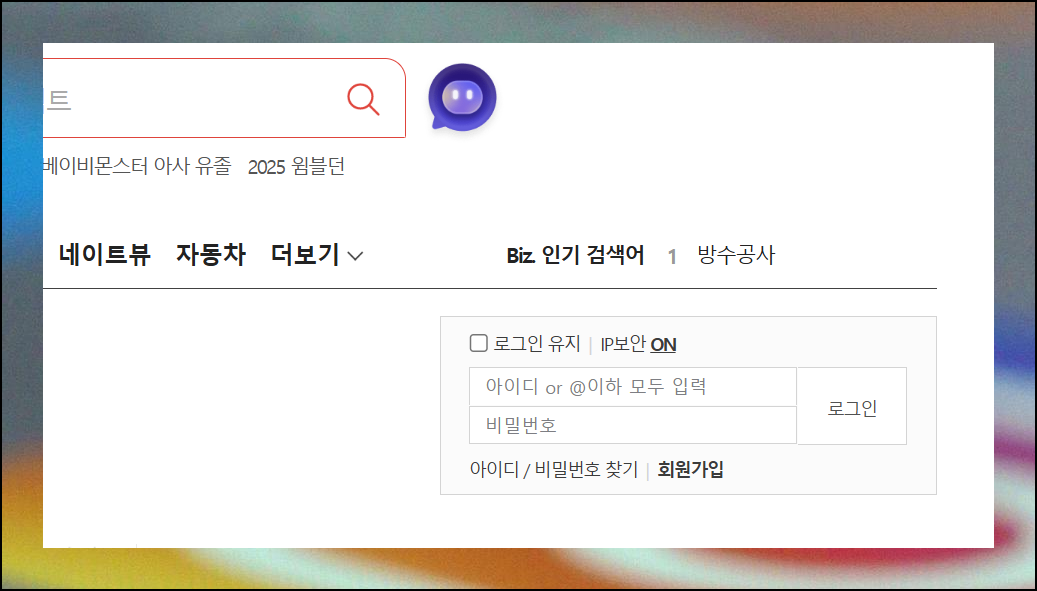Open the Biz. 인기 검색어 heading
This screenshot has height=591, width=1037.
pyautogui.click(x=575, y=255)
